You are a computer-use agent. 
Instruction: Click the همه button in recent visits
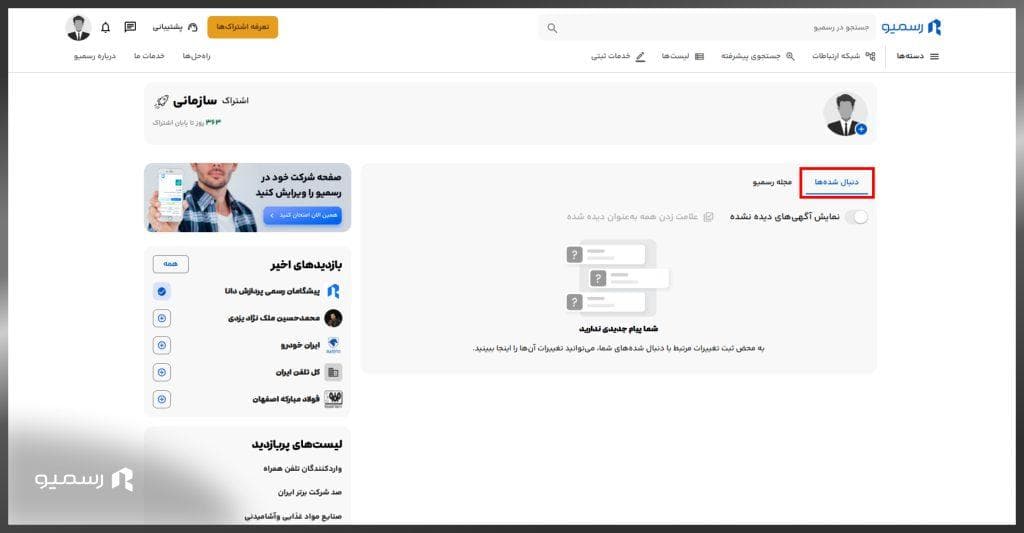click(170, 264)
